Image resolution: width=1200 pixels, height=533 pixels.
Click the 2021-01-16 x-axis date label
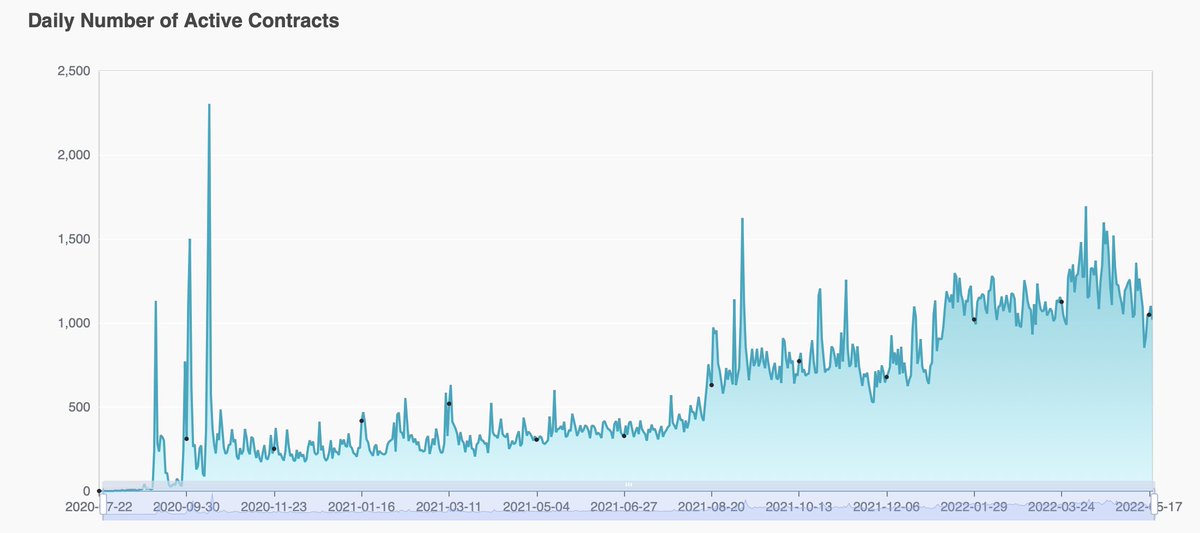tap(361, 507)
